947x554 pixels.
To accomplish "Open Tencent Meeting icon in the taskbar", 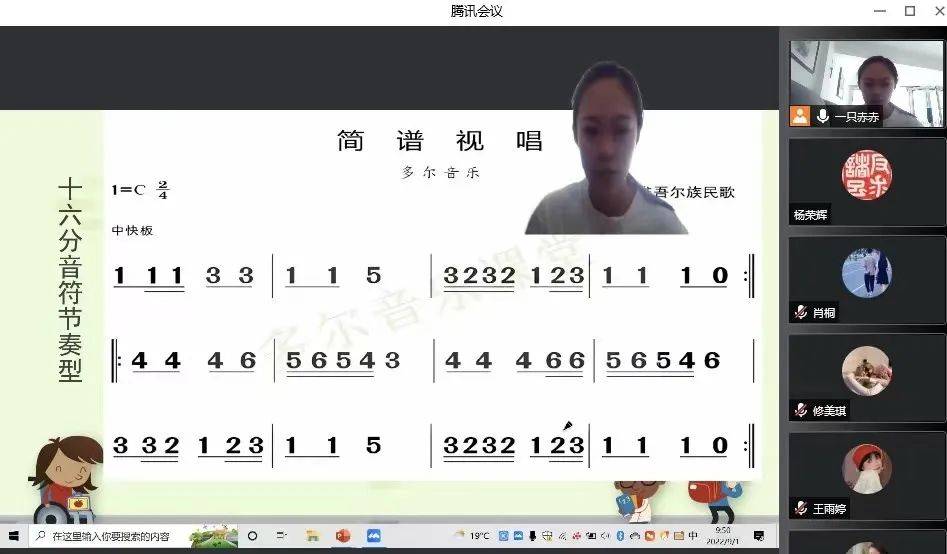I will coord(374,536).
